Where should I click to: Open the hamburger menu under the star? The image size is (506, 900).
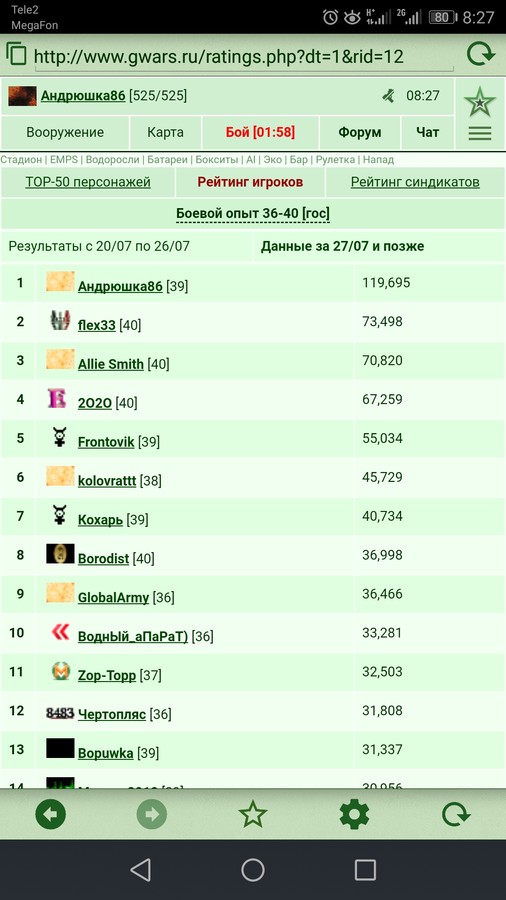(480, 134)
